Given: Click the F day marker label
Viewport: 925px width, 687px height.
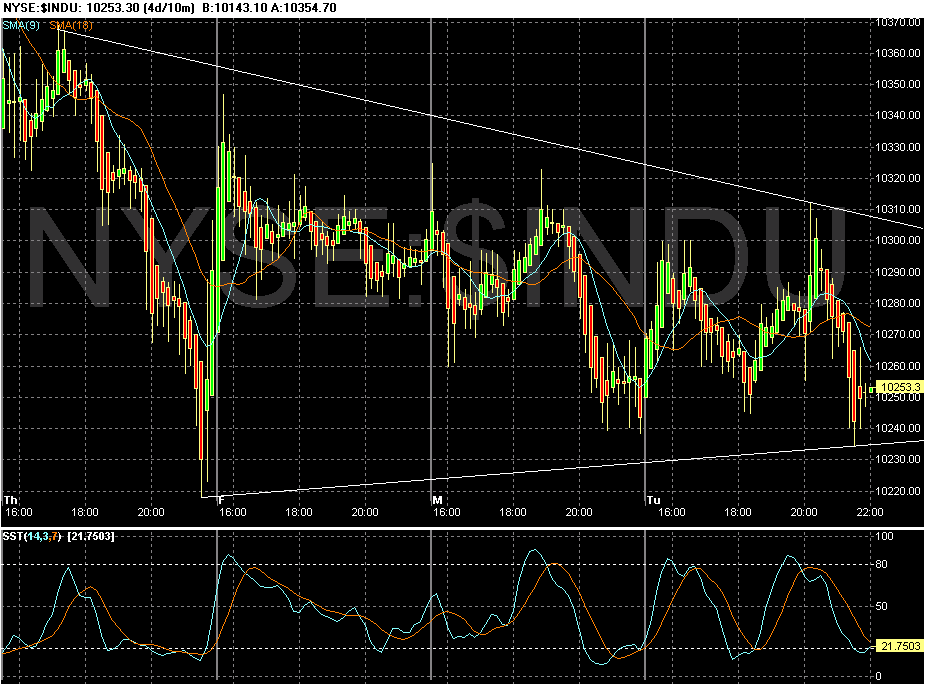Looking at the screenshot, I should pos(222,500).
